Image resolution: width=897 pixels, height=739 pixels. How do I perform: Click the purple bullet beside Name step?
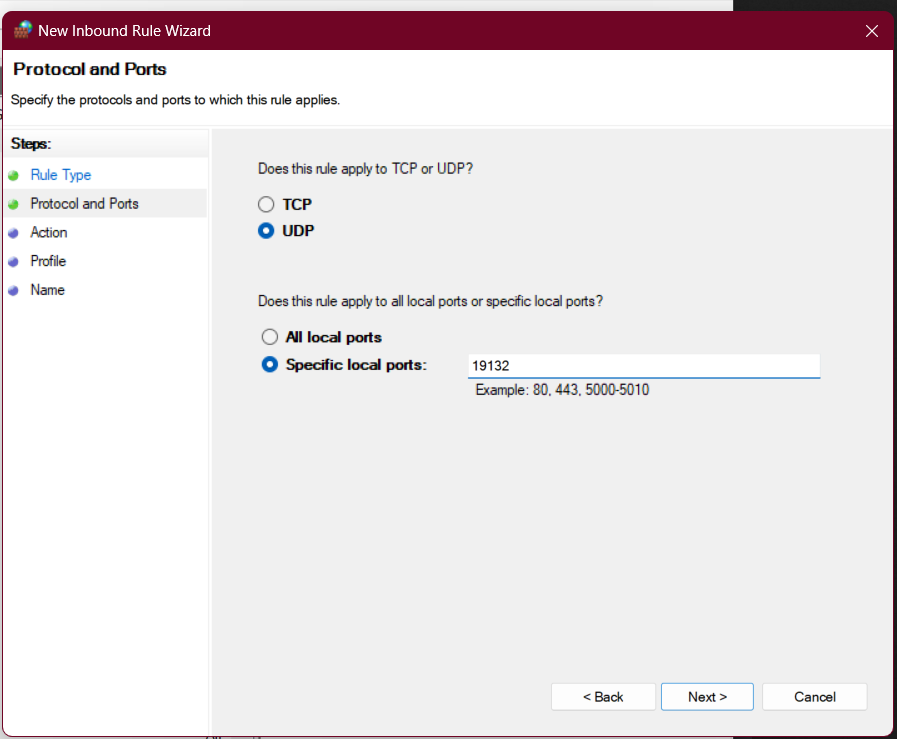pyautogui.click(x=13, y=291)
